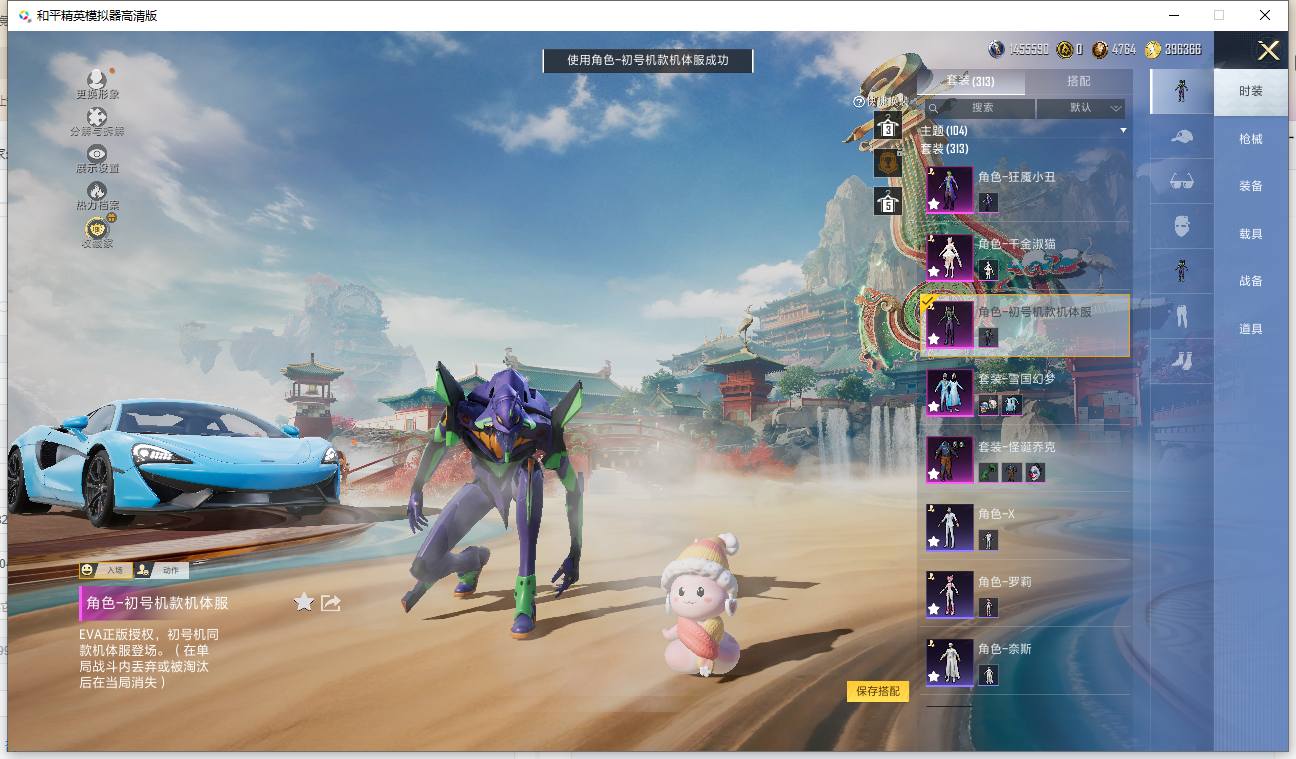Select the shoes category icon

click(1181, 360)
